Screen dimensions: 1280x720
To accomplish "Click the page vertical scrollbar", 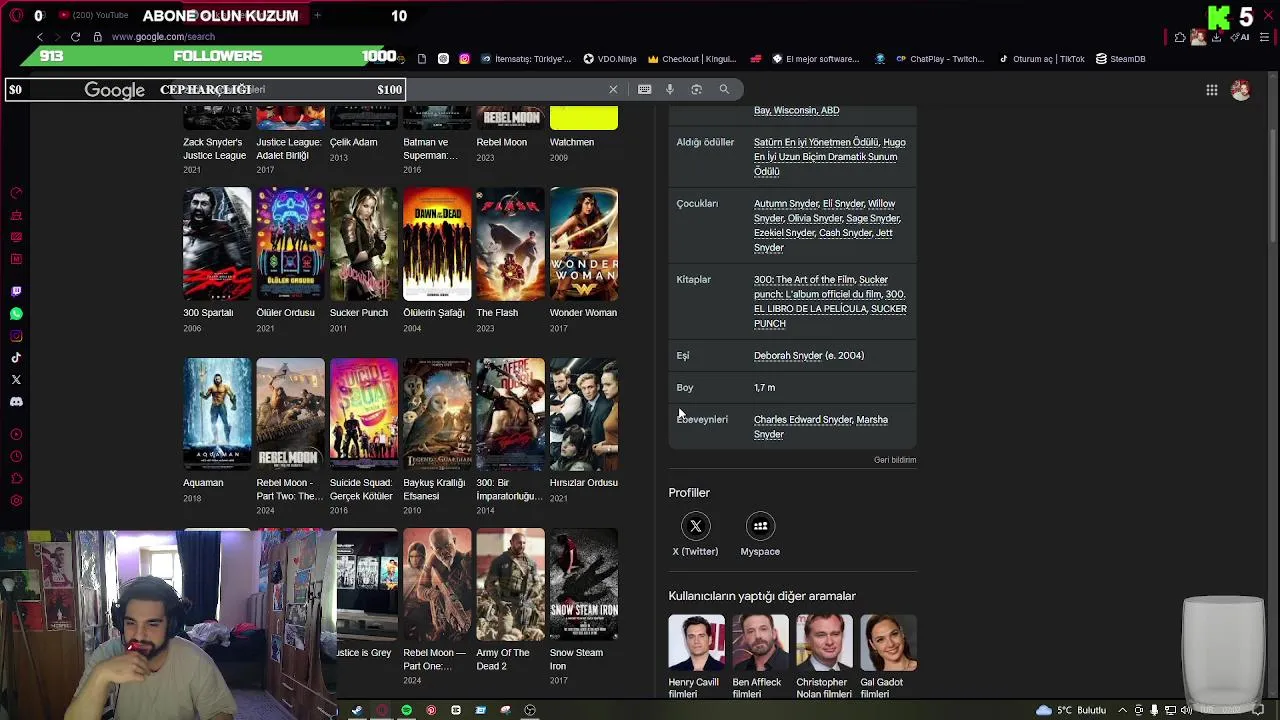I will point(1273,185).
